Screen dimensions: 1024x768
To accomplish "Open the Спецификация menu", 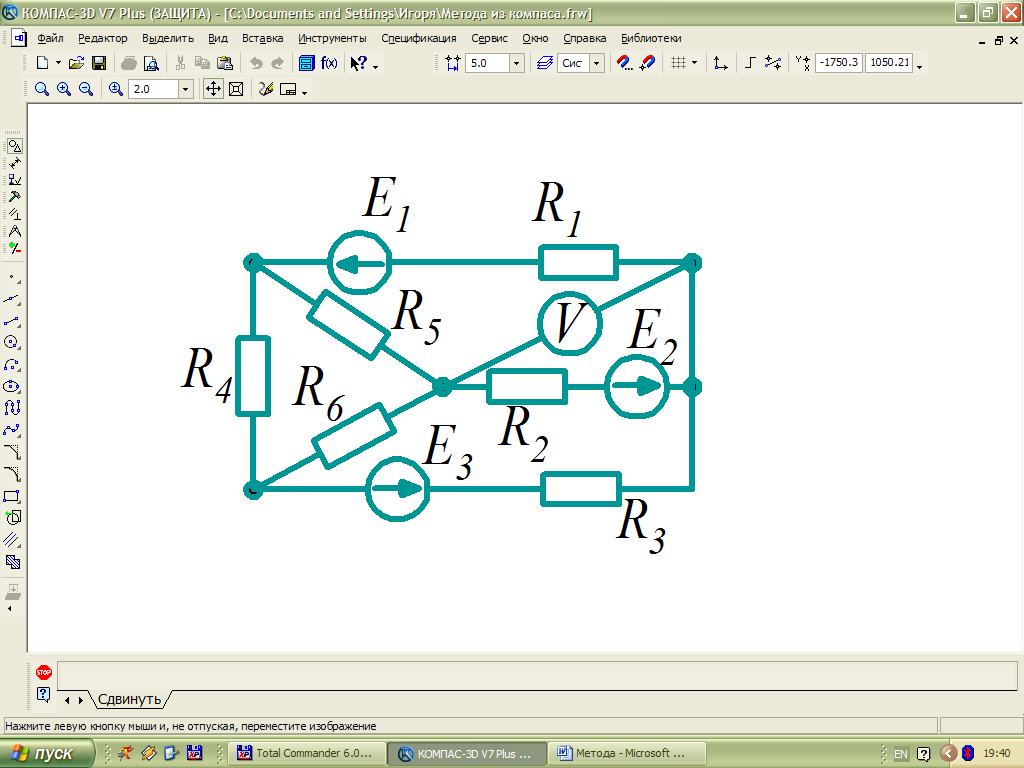I will click(x=419, y=39).
